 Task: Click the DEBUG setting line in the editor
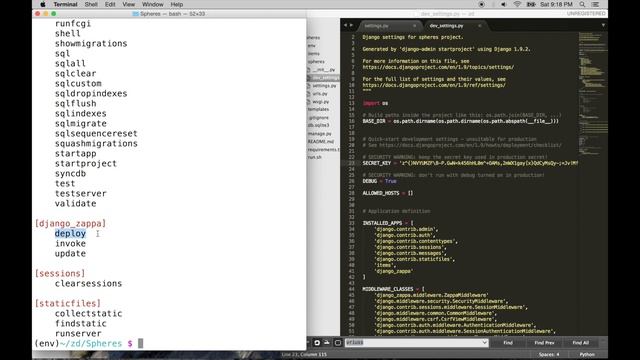(x=379, y=181)
